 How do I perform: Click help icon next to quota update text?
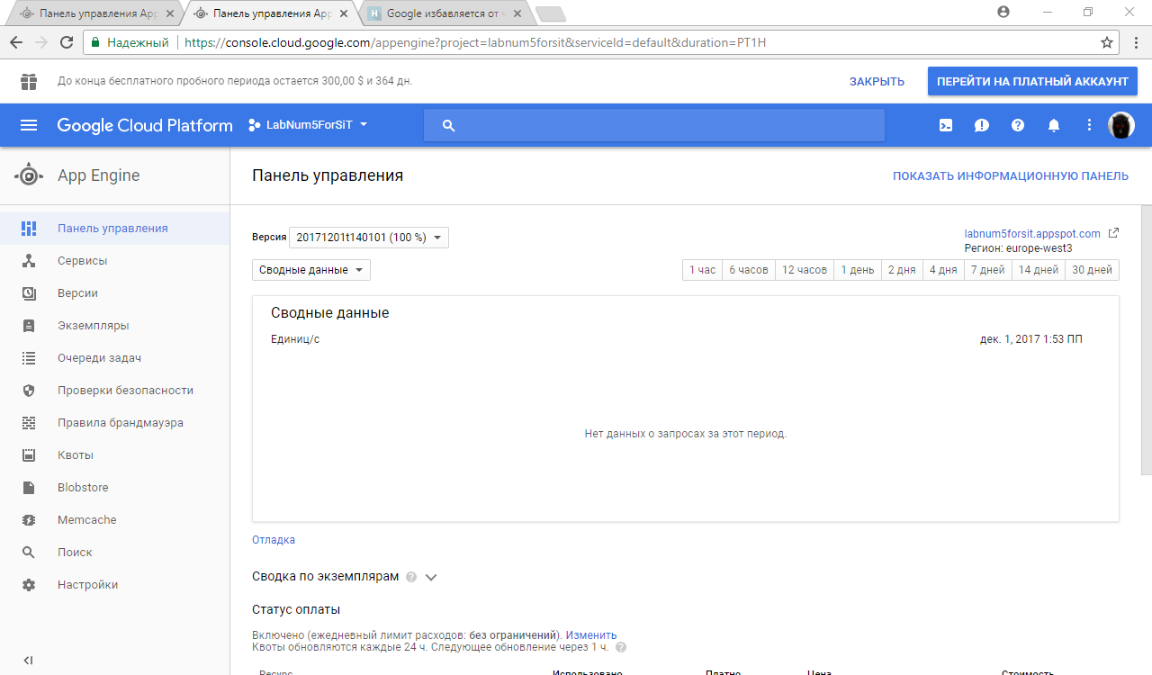point(621,647)
